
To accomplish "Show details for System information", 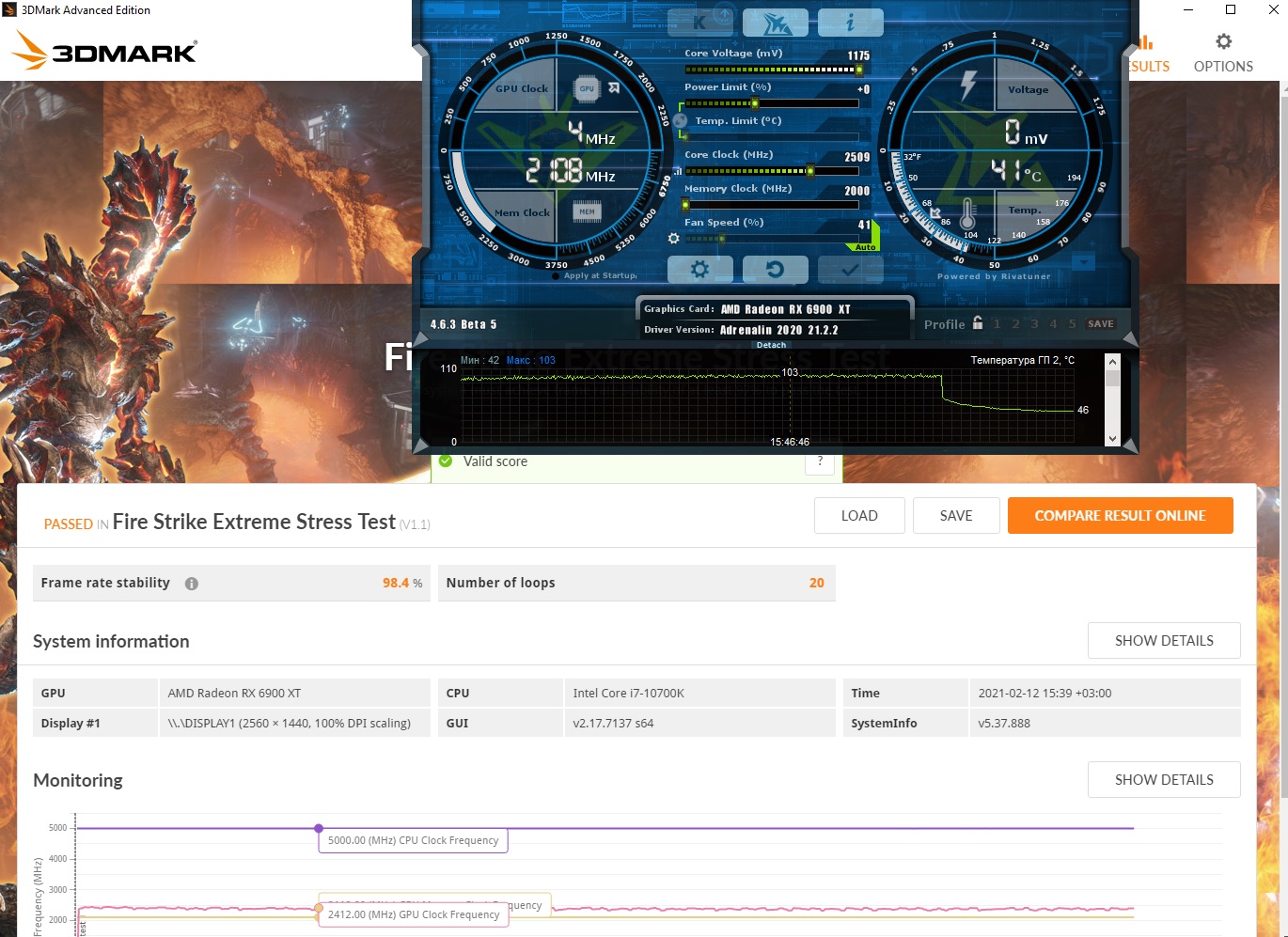I will (x=1164, y=640).
